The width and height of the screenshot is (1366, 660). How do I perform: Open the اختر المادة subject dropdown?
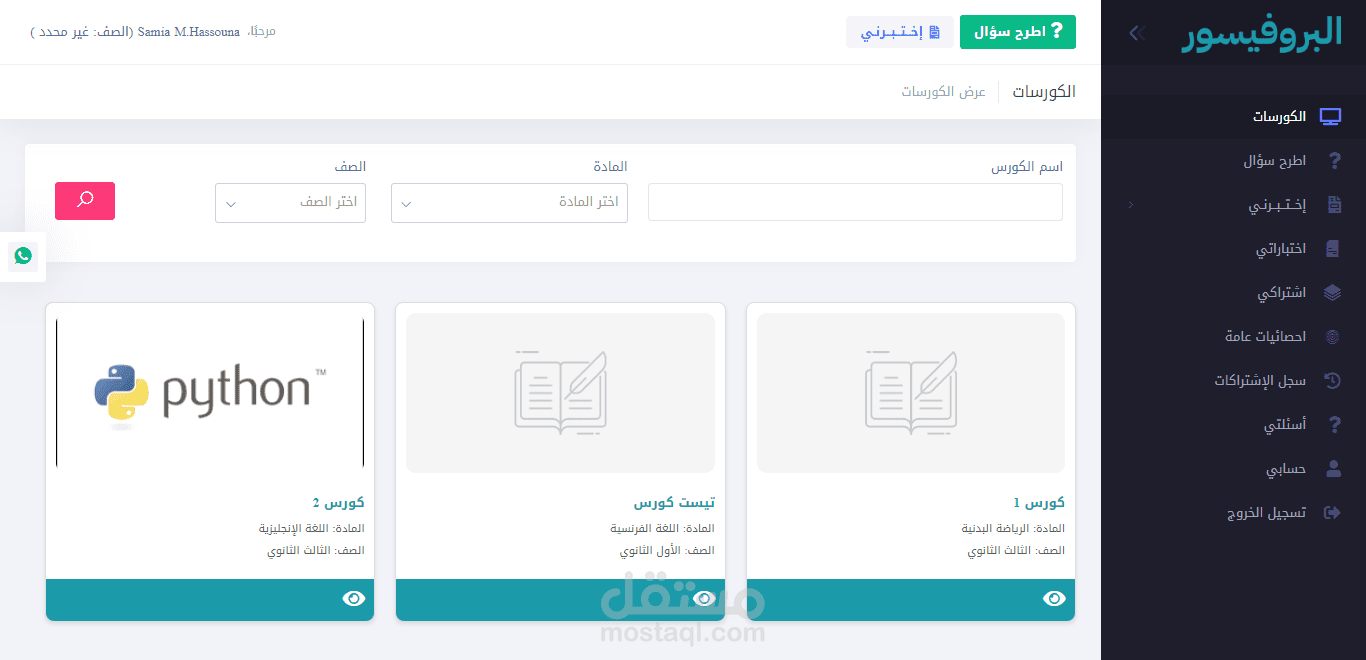509,202
